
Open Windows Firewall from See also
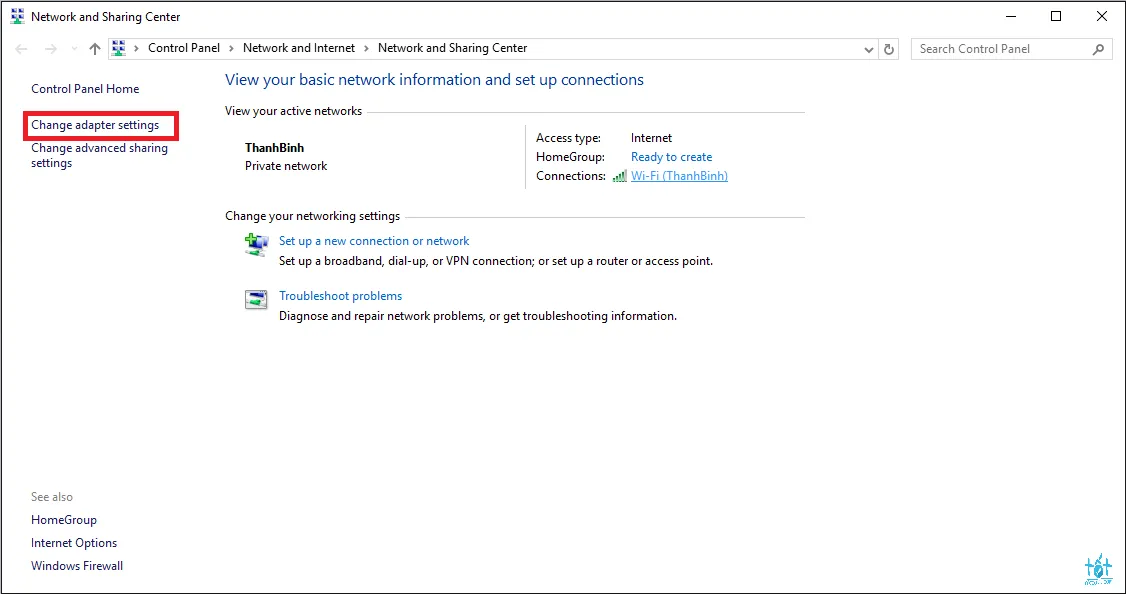[77, 566]
